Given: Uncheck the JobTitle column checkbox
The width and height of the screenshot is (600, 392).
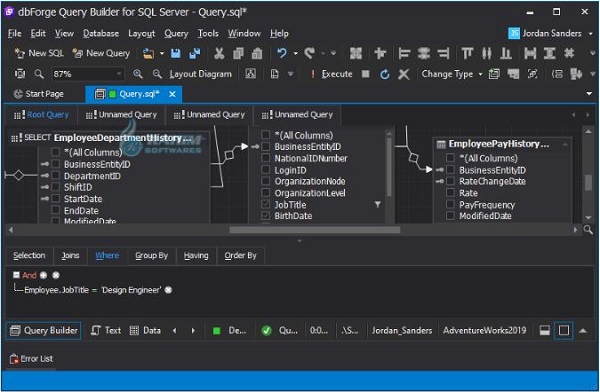Looking at the screenshot, I should (265, 204).
